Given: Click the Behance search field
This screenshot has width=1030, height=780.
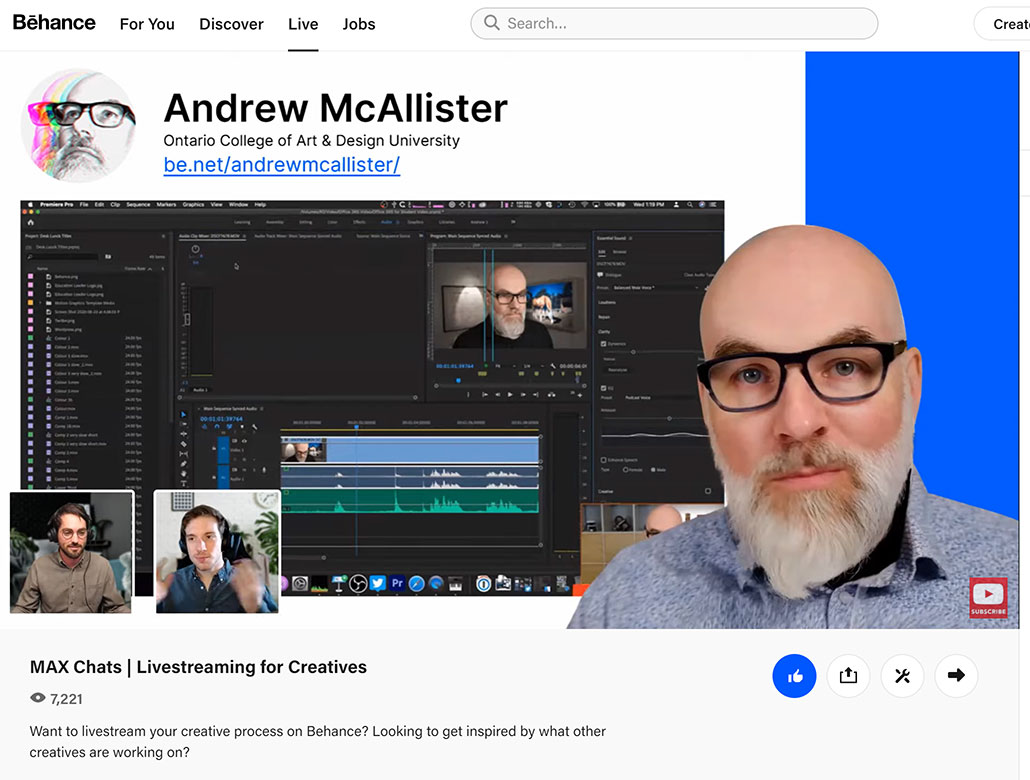Looking at the screenshot, I should click(674, 24).
